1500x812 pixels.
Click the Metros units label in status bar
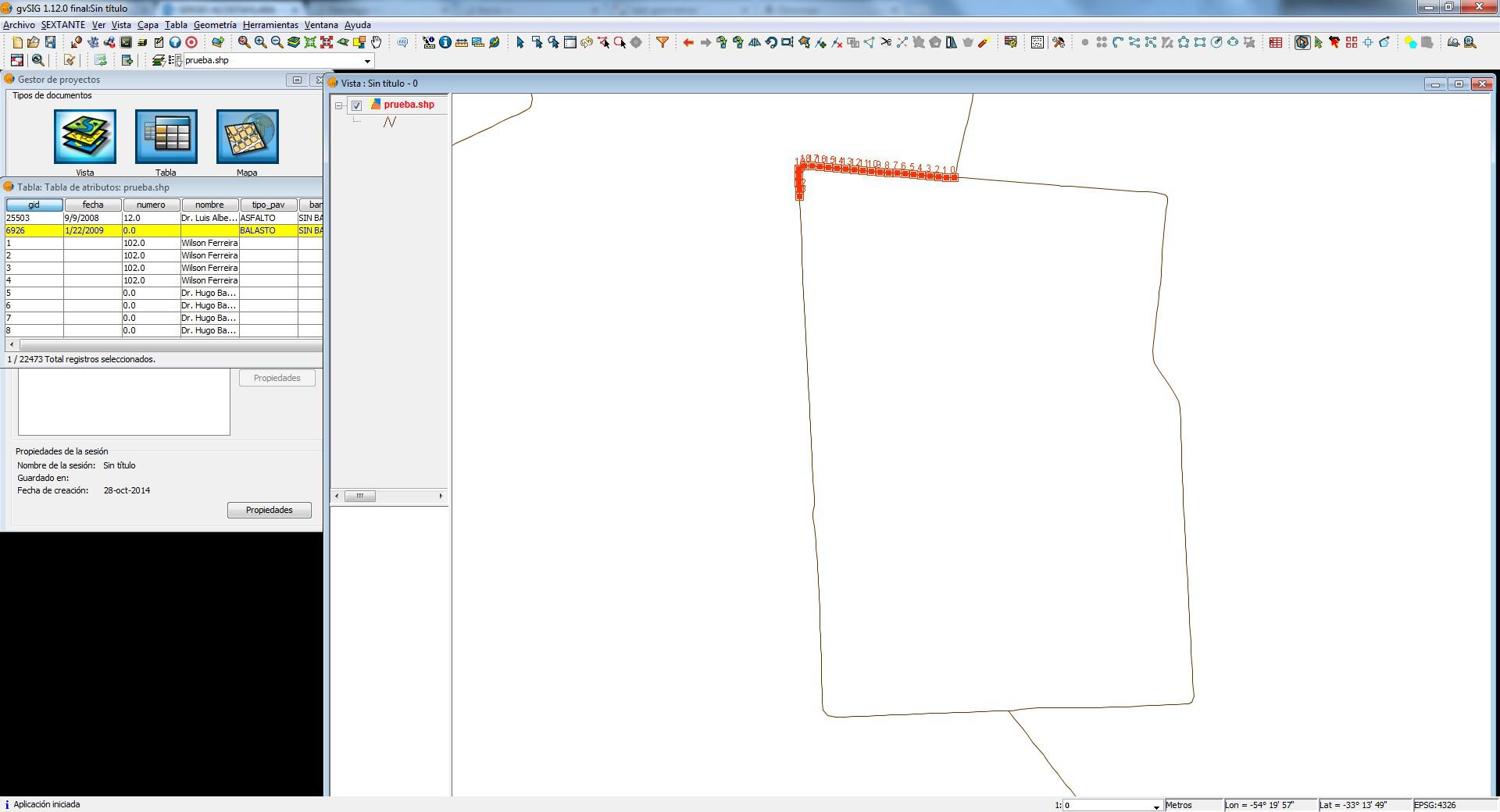click(x=1179, y=805)
